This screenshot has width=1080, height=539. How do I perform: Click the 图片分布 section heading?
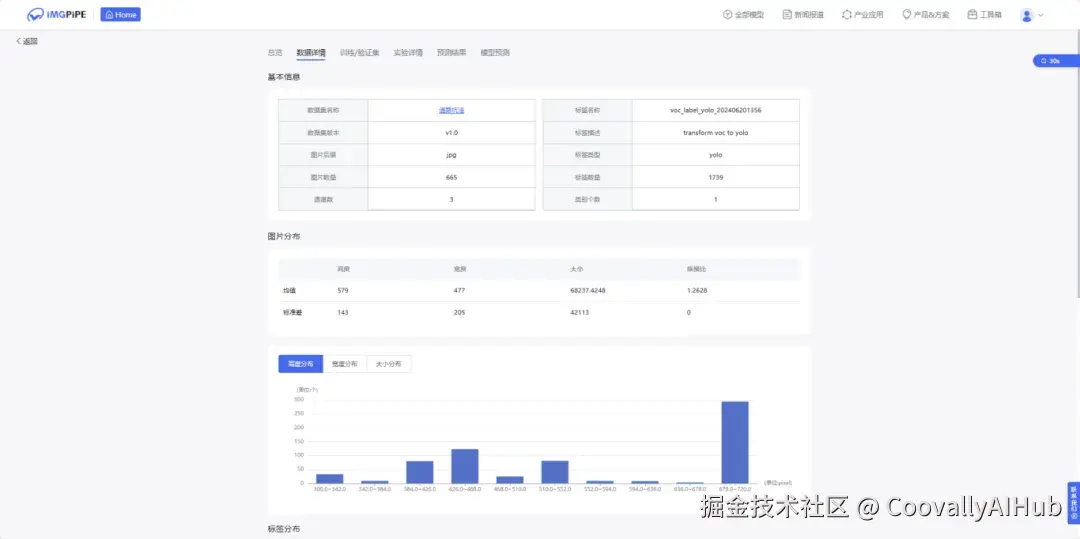click(x=284, y=236)
